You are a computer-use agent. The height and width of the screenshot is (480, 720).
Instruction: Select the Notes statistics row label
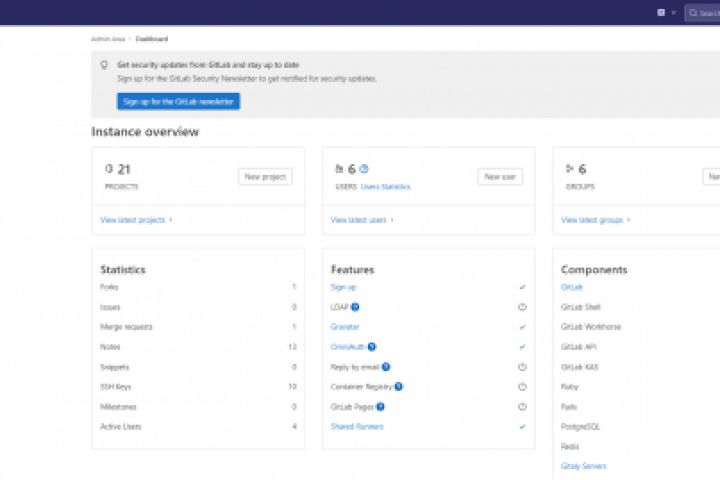coord(110,347)
